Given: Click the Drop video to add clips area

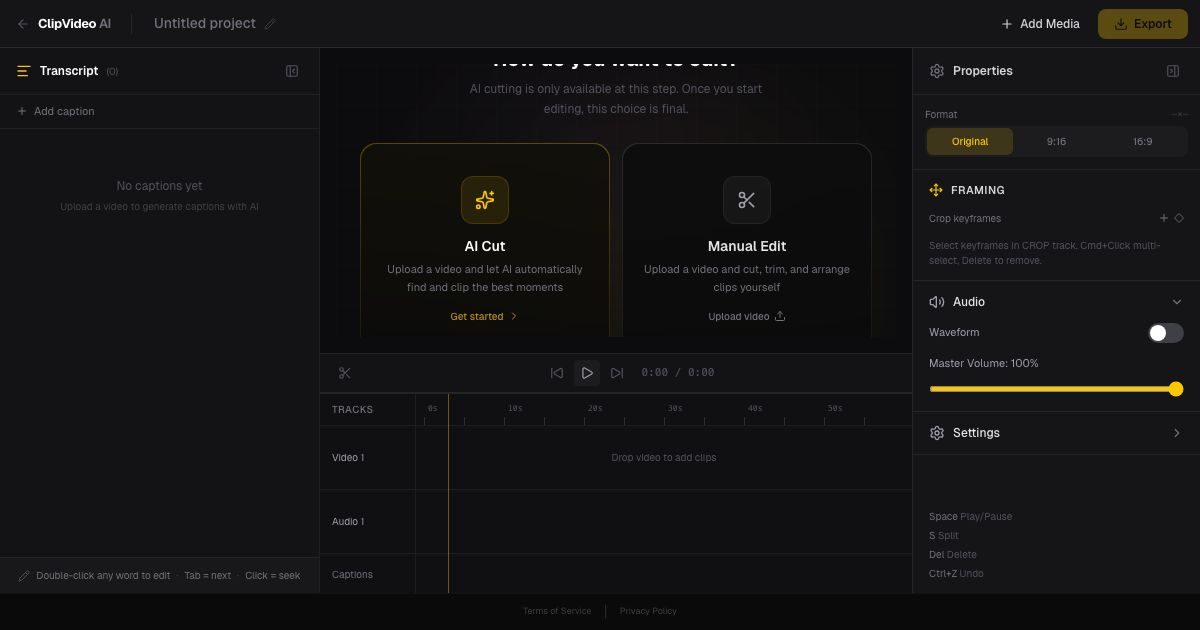Looking at the screenshot, I should click(x=664, y=458).
